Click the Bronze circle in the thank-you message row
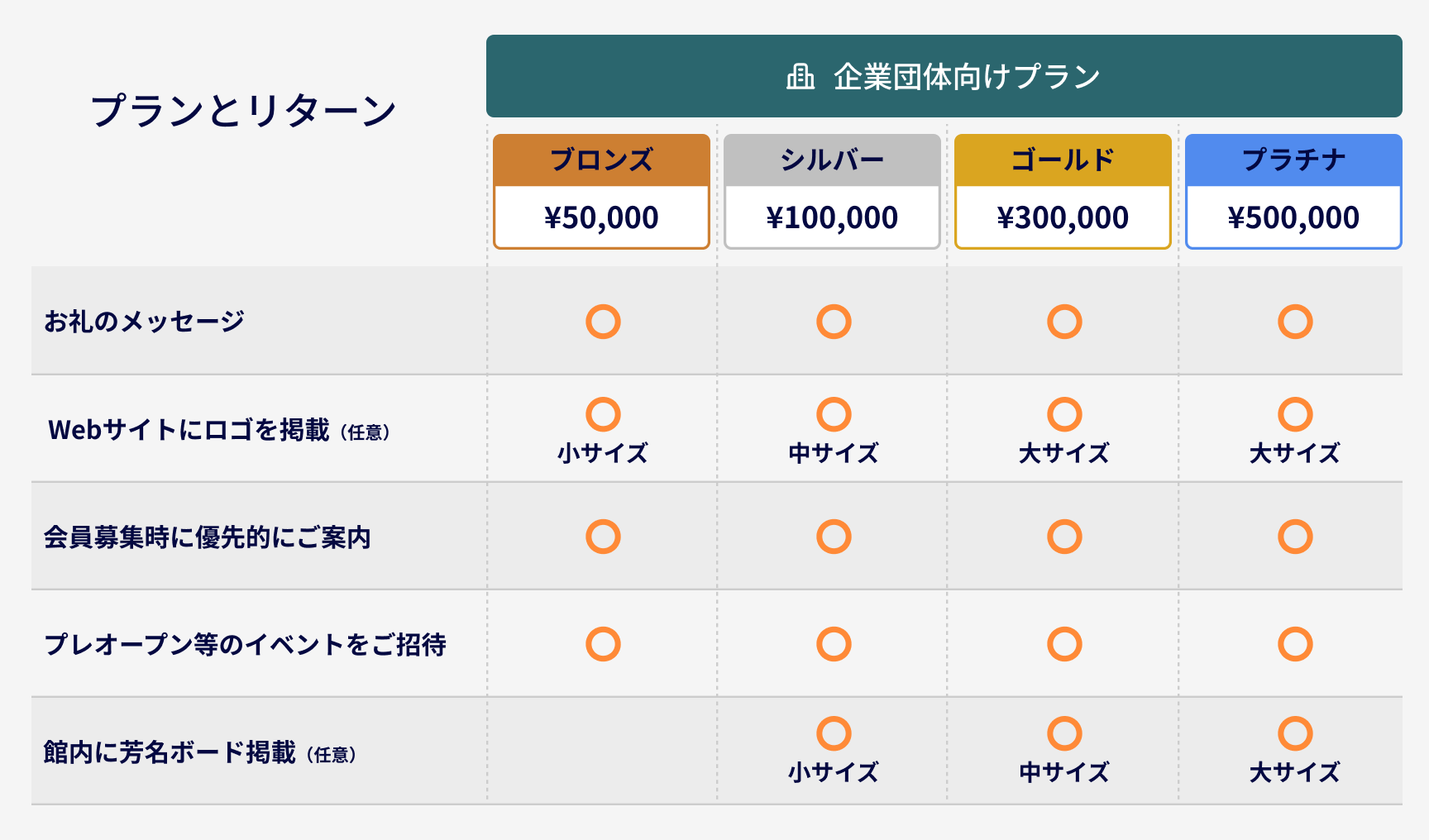The image size is (1429, 840). pyautogui.click(x=603, y=322)
